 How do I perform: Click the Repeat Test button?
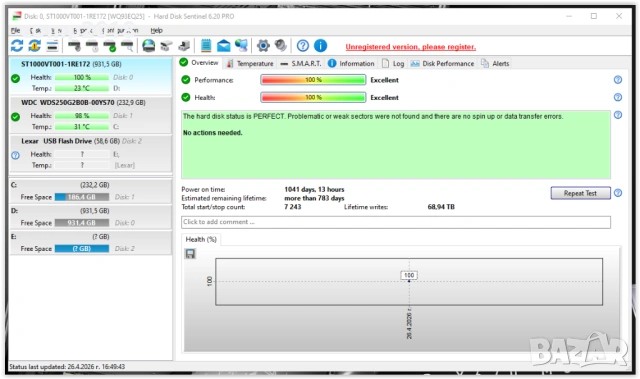(x=580, y=193)
